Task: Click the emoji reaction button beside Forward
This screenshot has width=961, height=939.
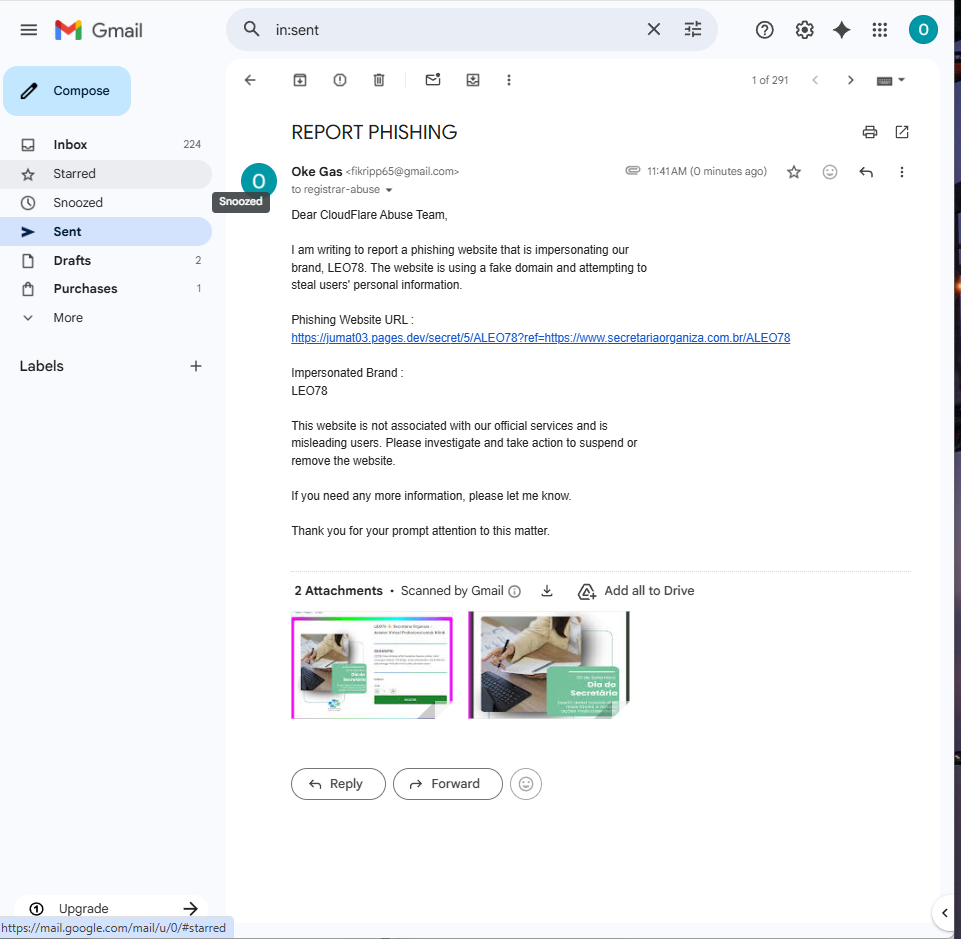Action: pyautogui.click(x=526, y=784)
